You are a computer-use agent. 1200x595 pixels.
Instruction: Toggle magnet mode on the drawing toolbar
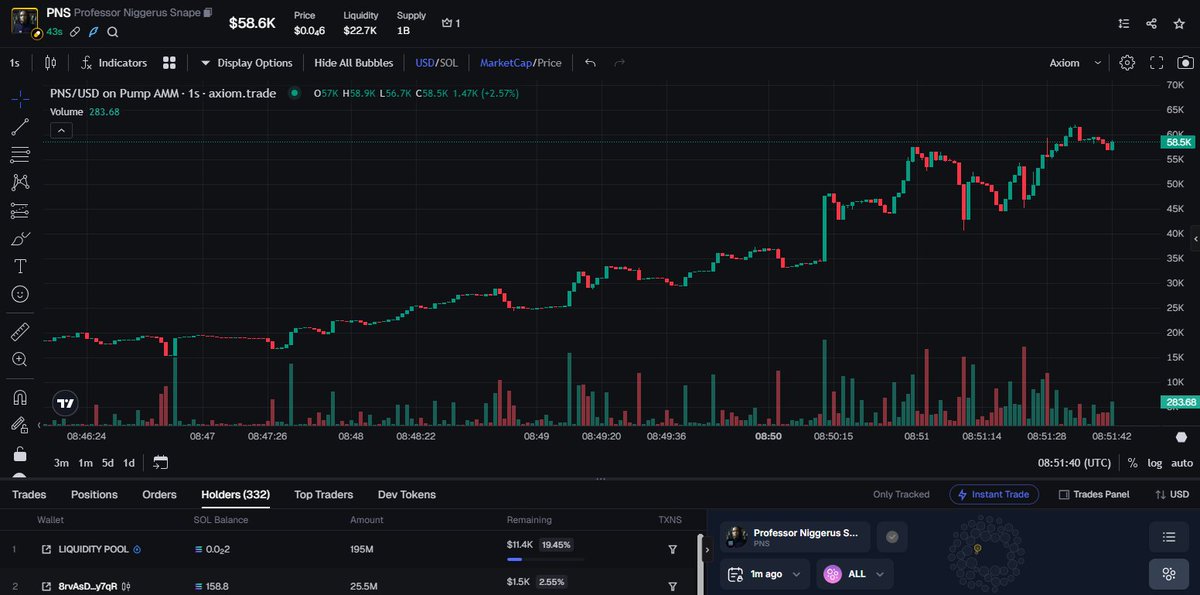(20, 396)
